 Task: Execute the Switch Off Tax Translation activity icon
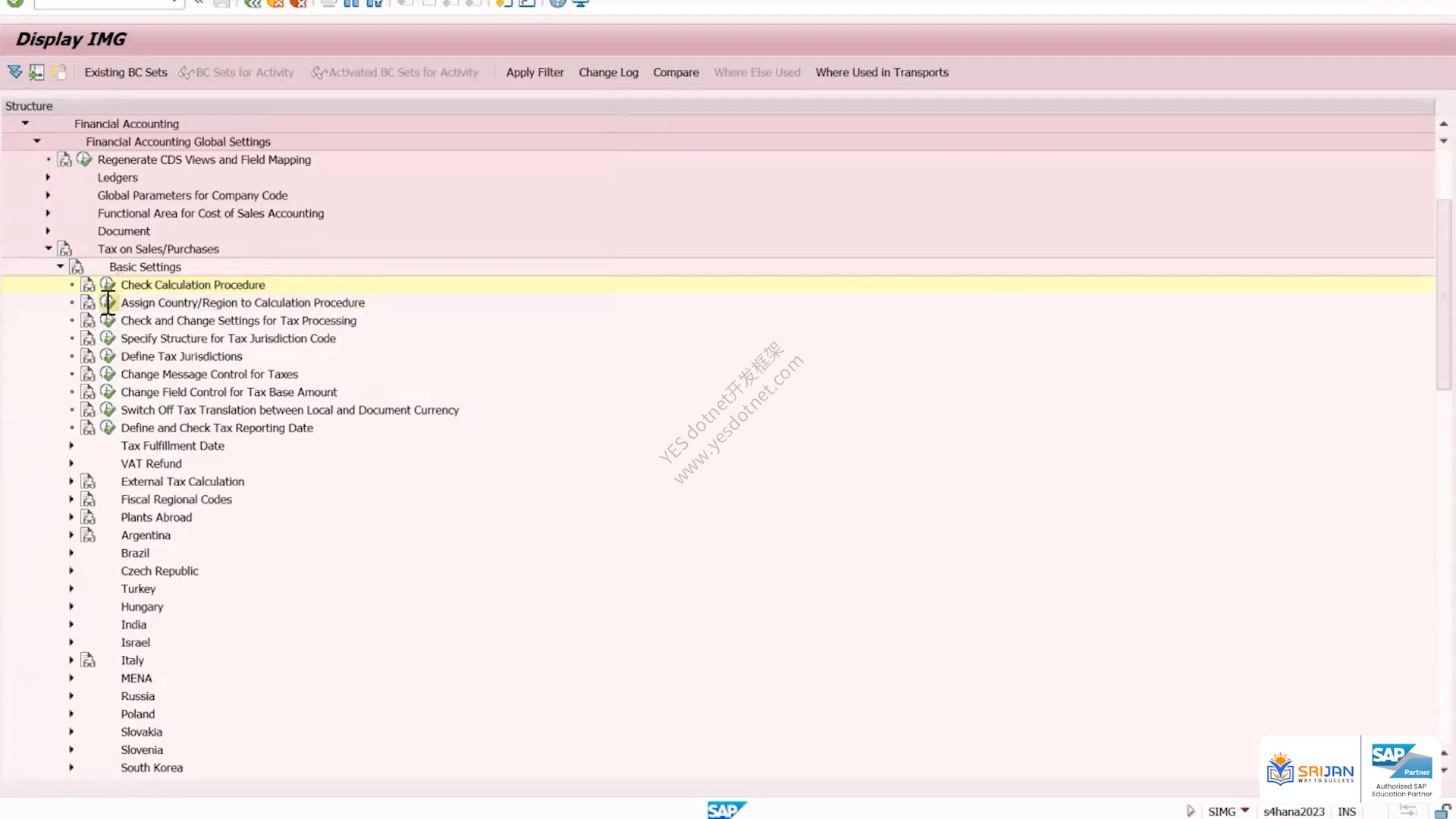(108, 410)
